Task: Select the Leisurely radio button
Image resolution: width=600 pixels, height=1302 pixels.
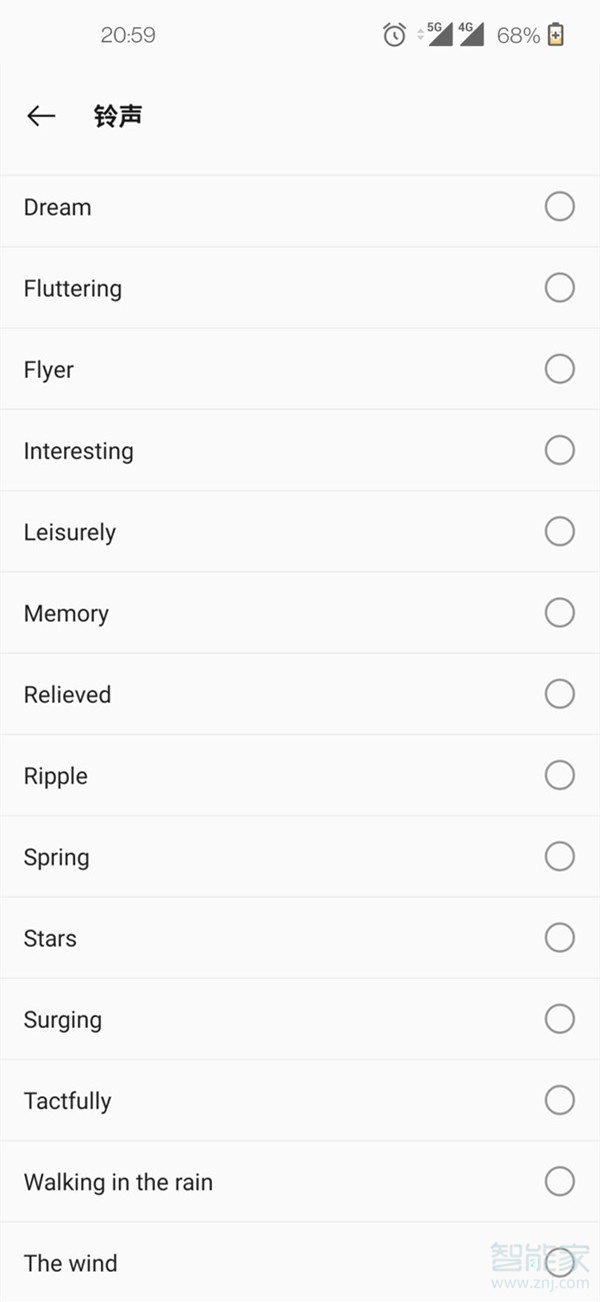Action: tap(559, 531)
